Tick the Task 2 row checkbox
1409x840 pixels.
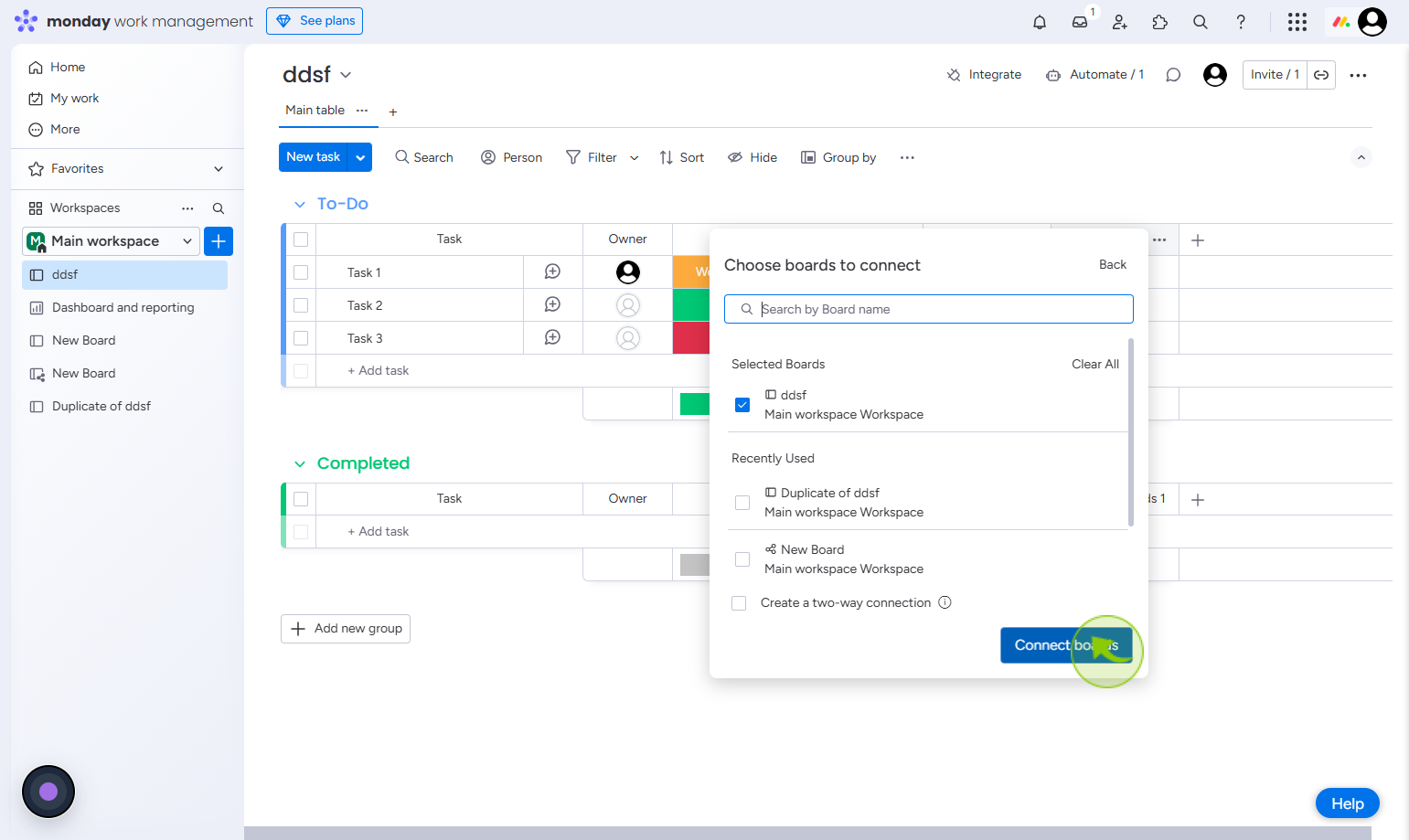[301, 305]
